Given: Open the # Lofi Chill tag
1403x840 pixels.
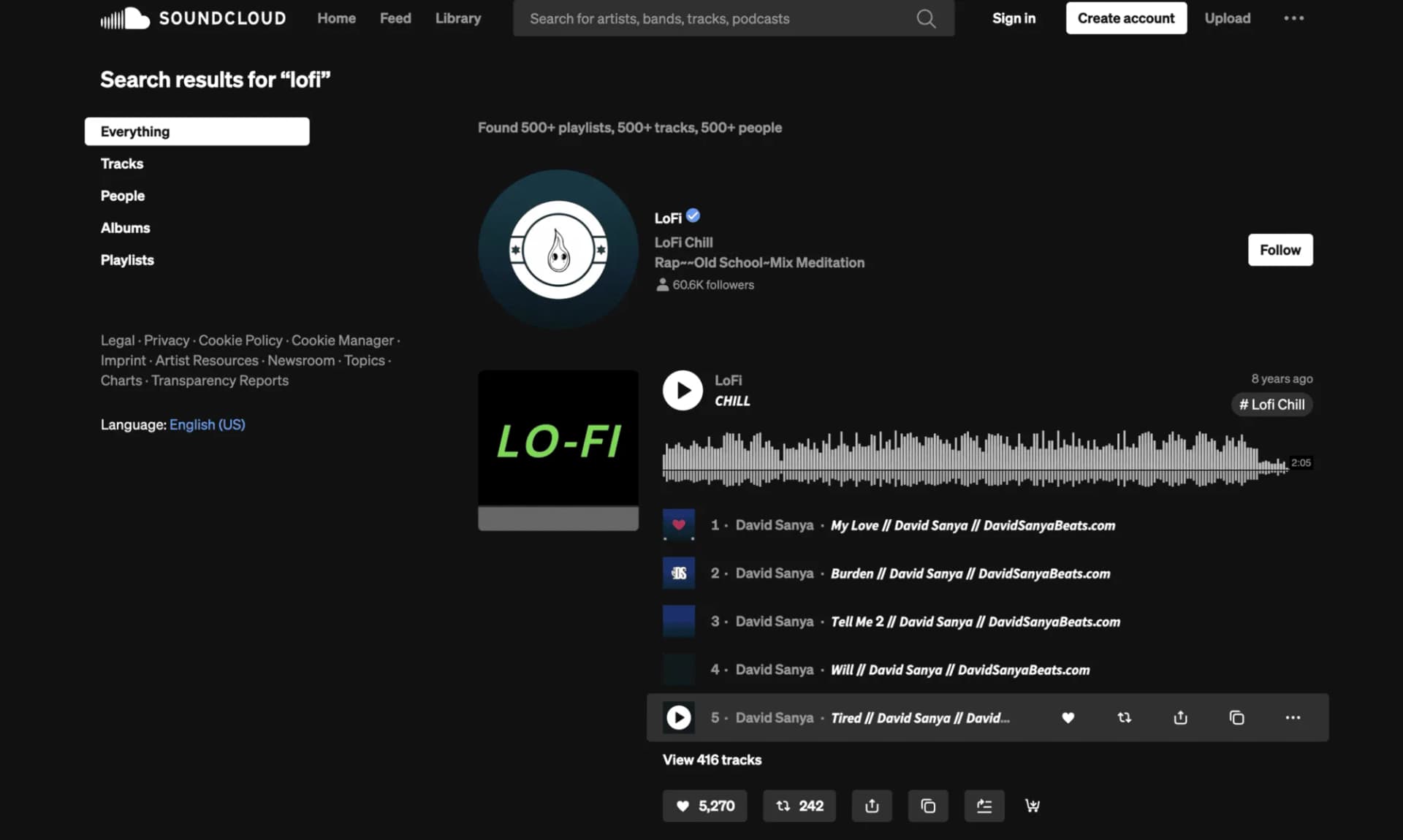Looking at the screenshot, I should [x=1271, y=405].
